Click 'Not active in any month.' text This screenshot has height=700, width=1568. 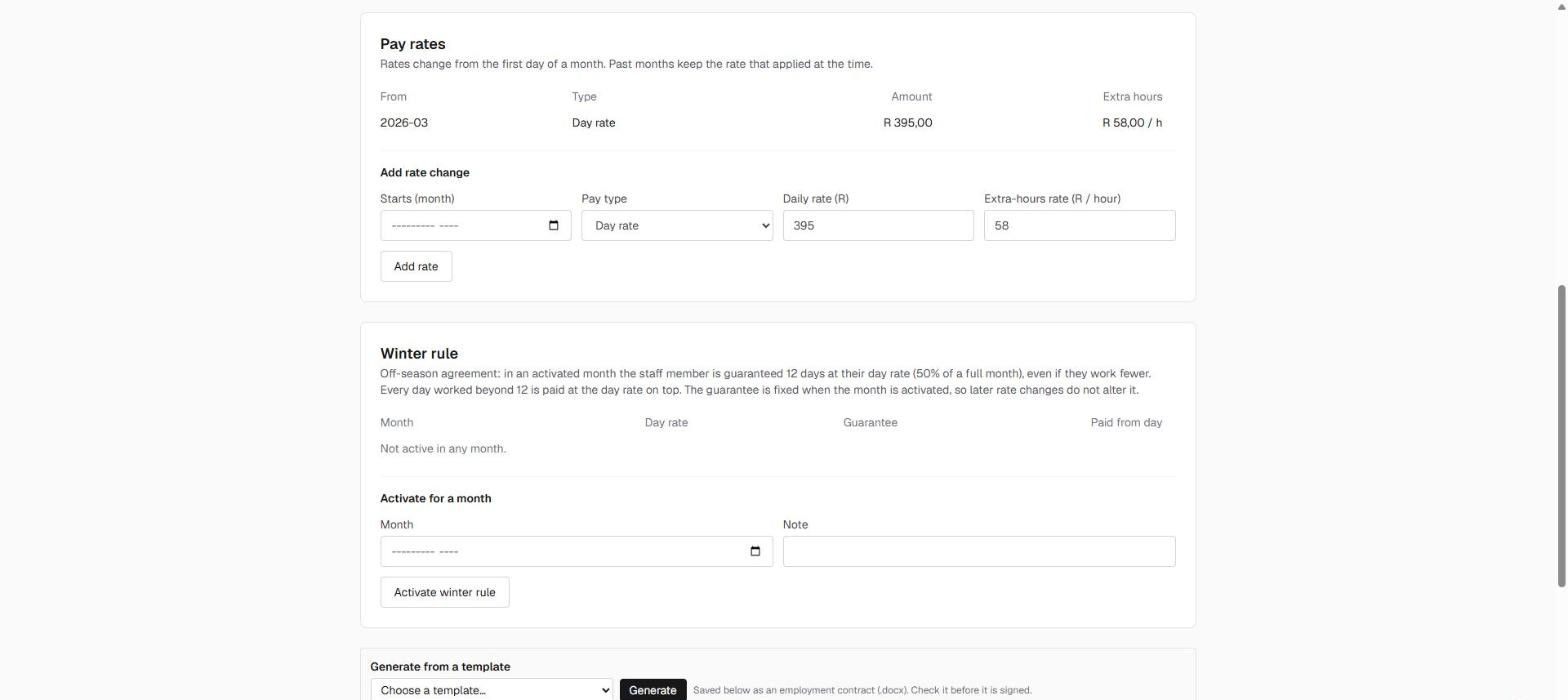coord(443,449)
